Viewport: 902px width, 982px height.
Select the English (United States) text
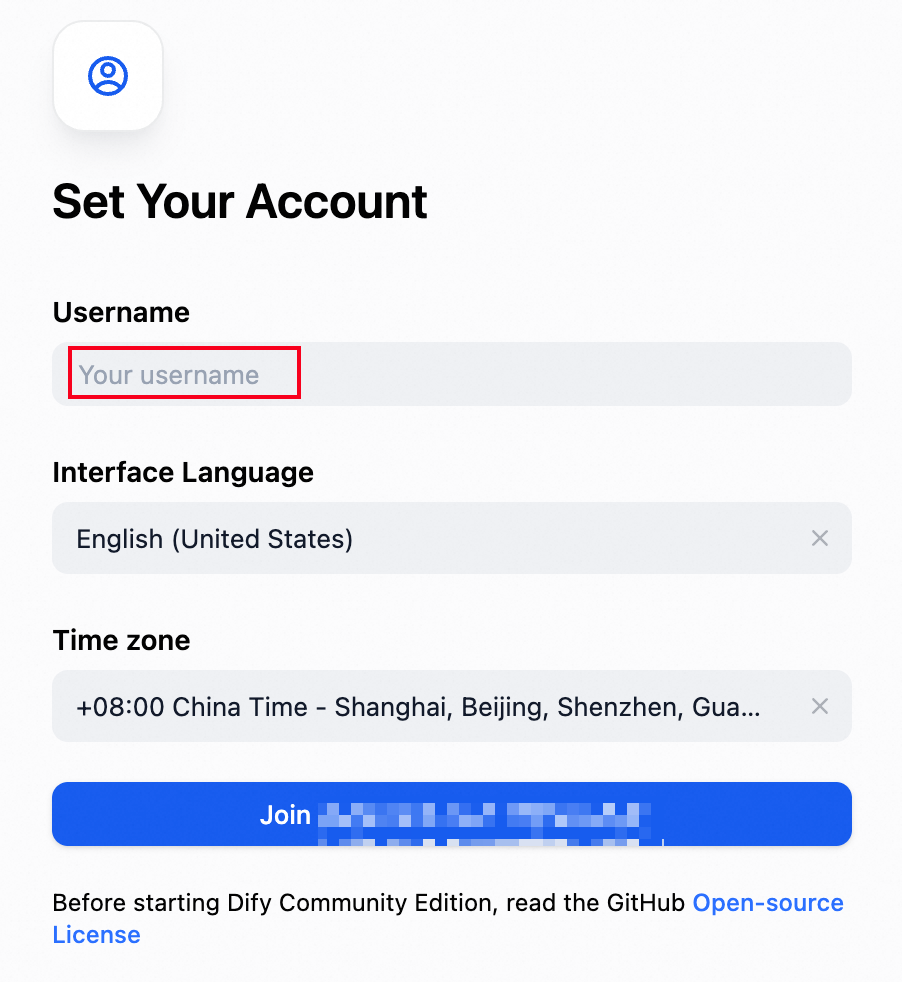click(x=214, y=539)
